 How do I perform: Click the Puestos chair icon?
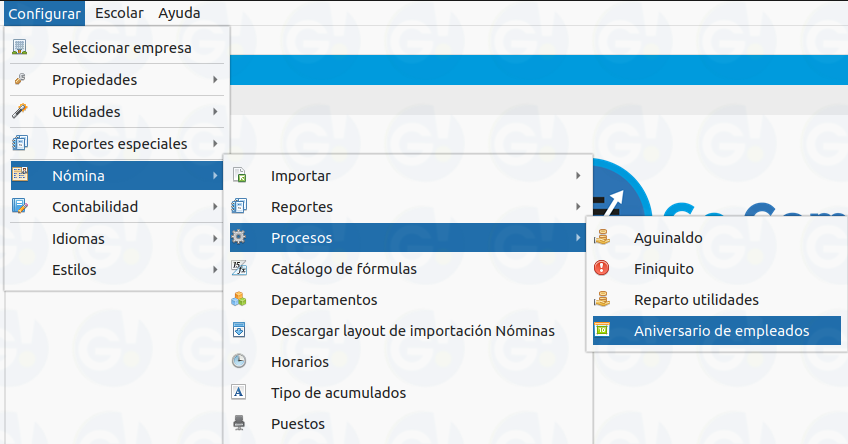(239, 423)
